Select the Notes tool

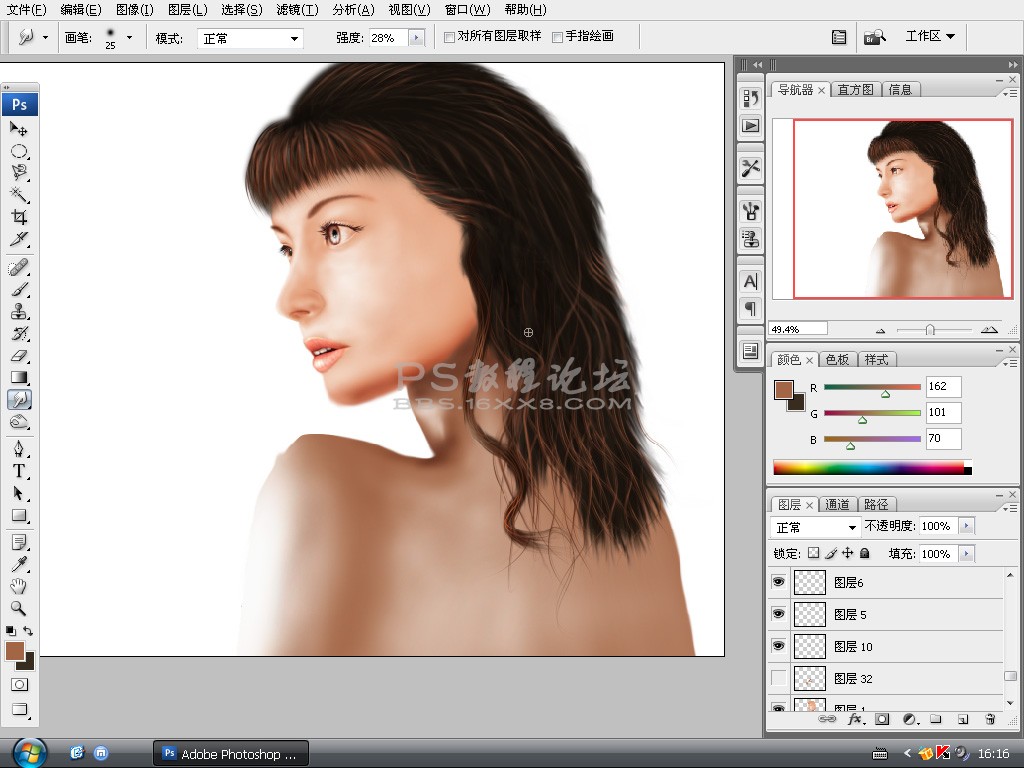tap(19, 542)
